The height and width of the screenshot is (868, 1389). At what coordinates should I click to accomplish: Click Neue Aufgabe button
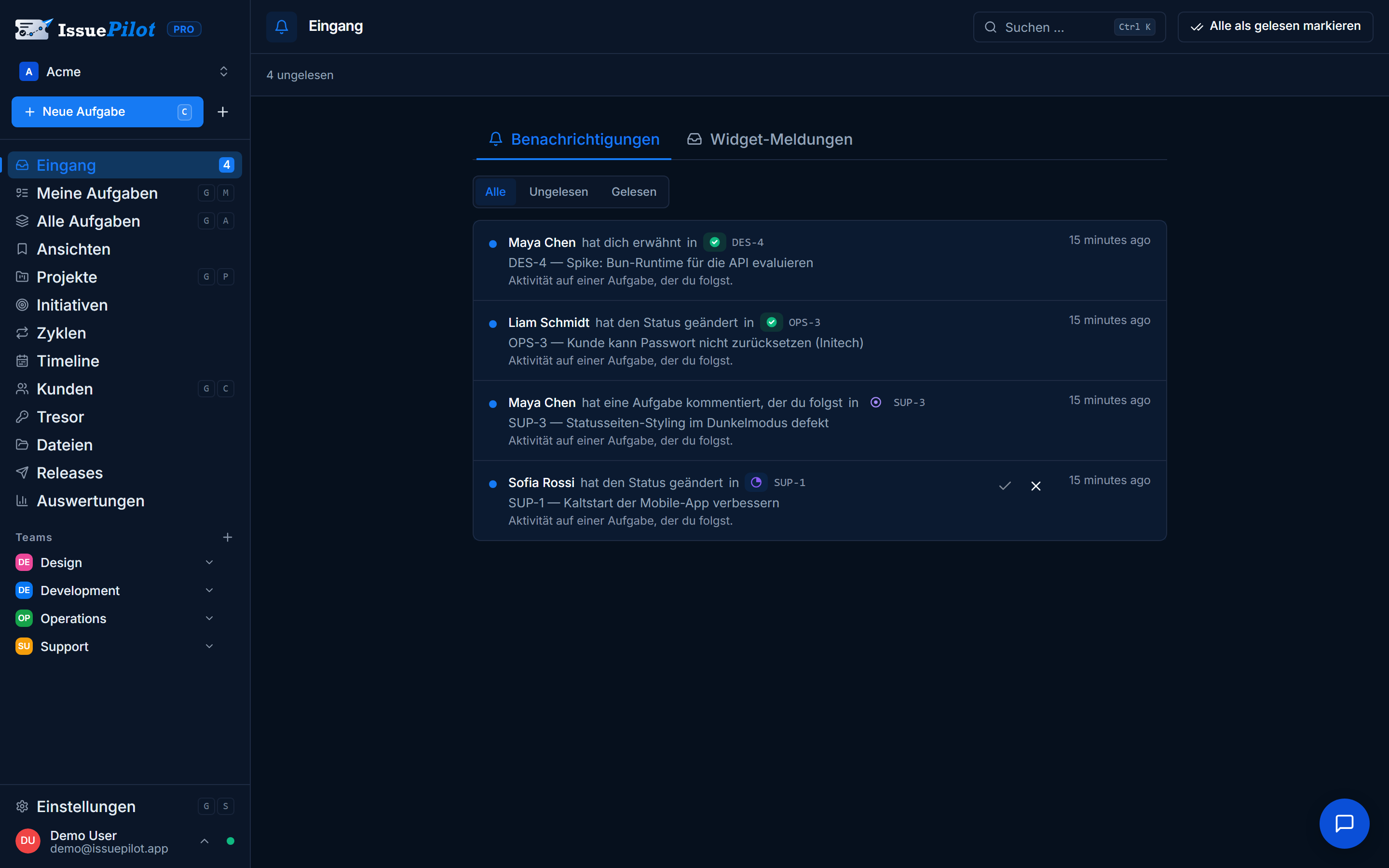coord(108,112)
